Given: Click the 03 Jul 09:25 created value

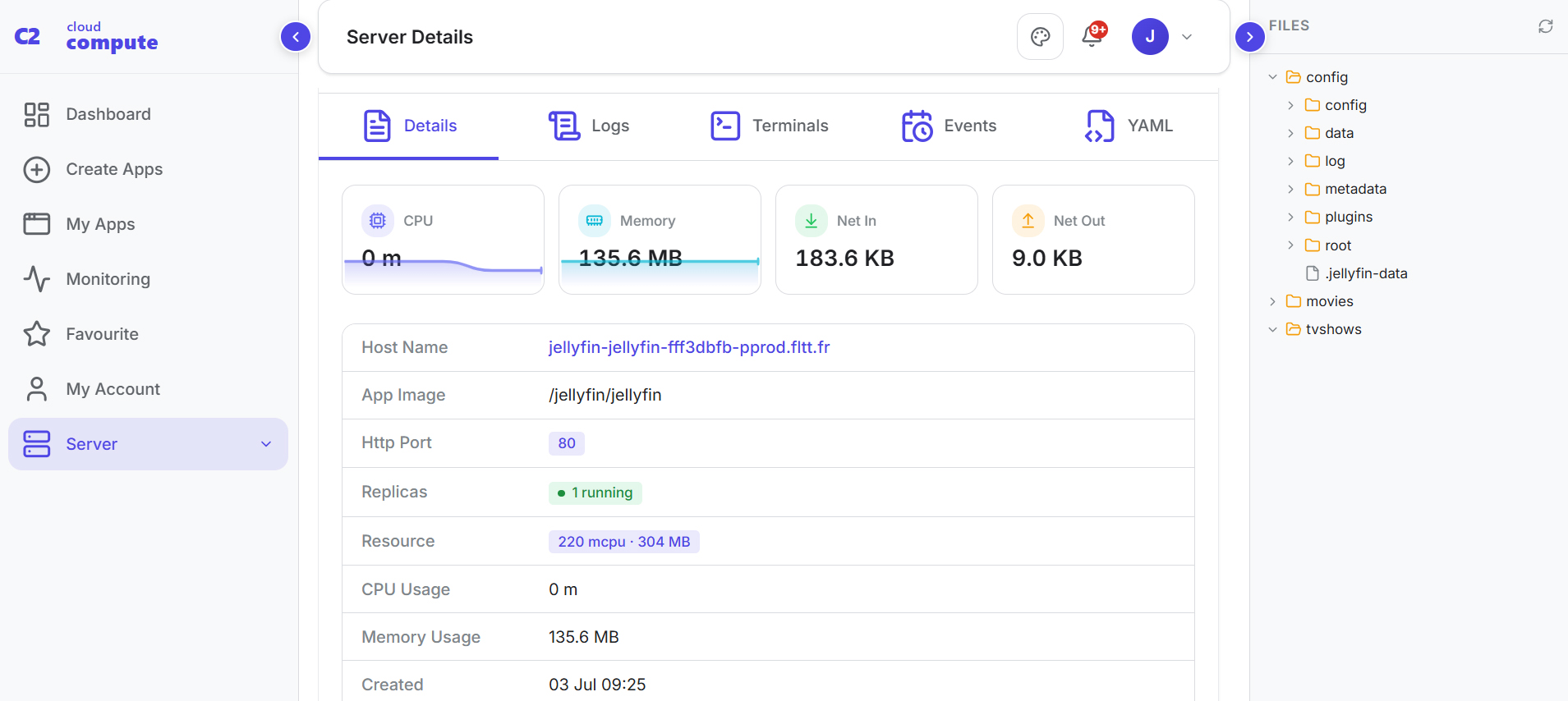Looking at the screenshot, I should coord(597,685).
